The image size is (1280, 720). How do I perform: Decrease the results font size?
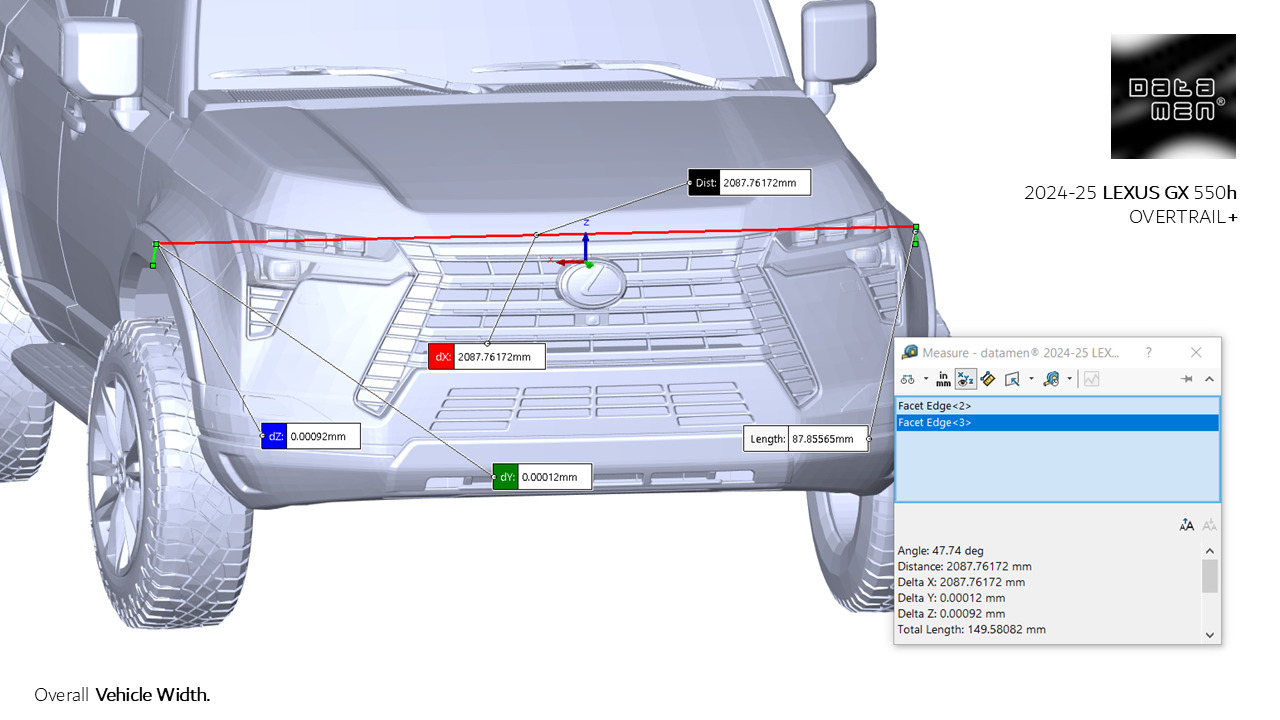point(1209,524)
